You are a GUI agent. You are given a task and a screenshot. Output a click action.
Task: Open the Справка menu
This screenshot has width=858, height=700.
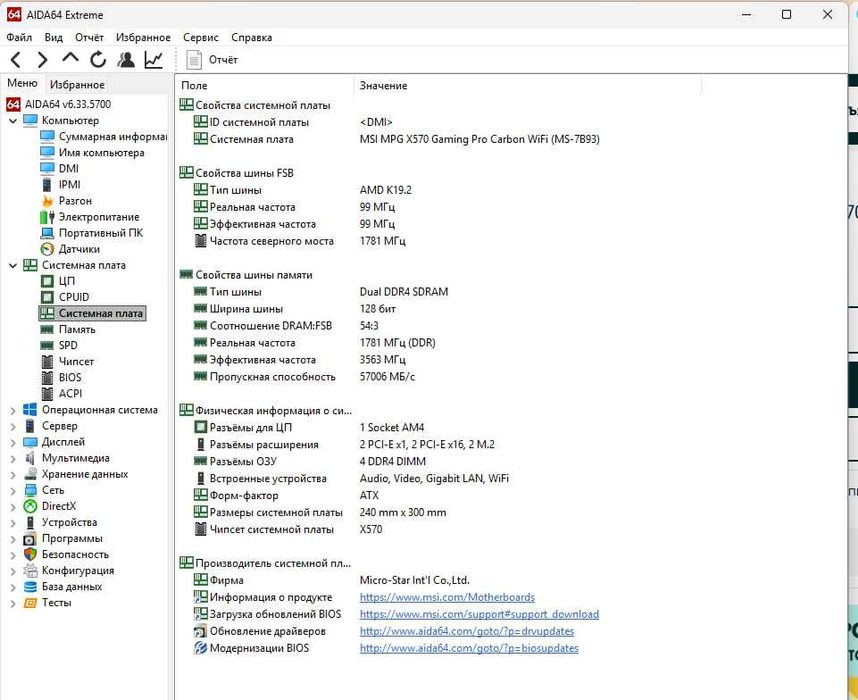[252, 37]
